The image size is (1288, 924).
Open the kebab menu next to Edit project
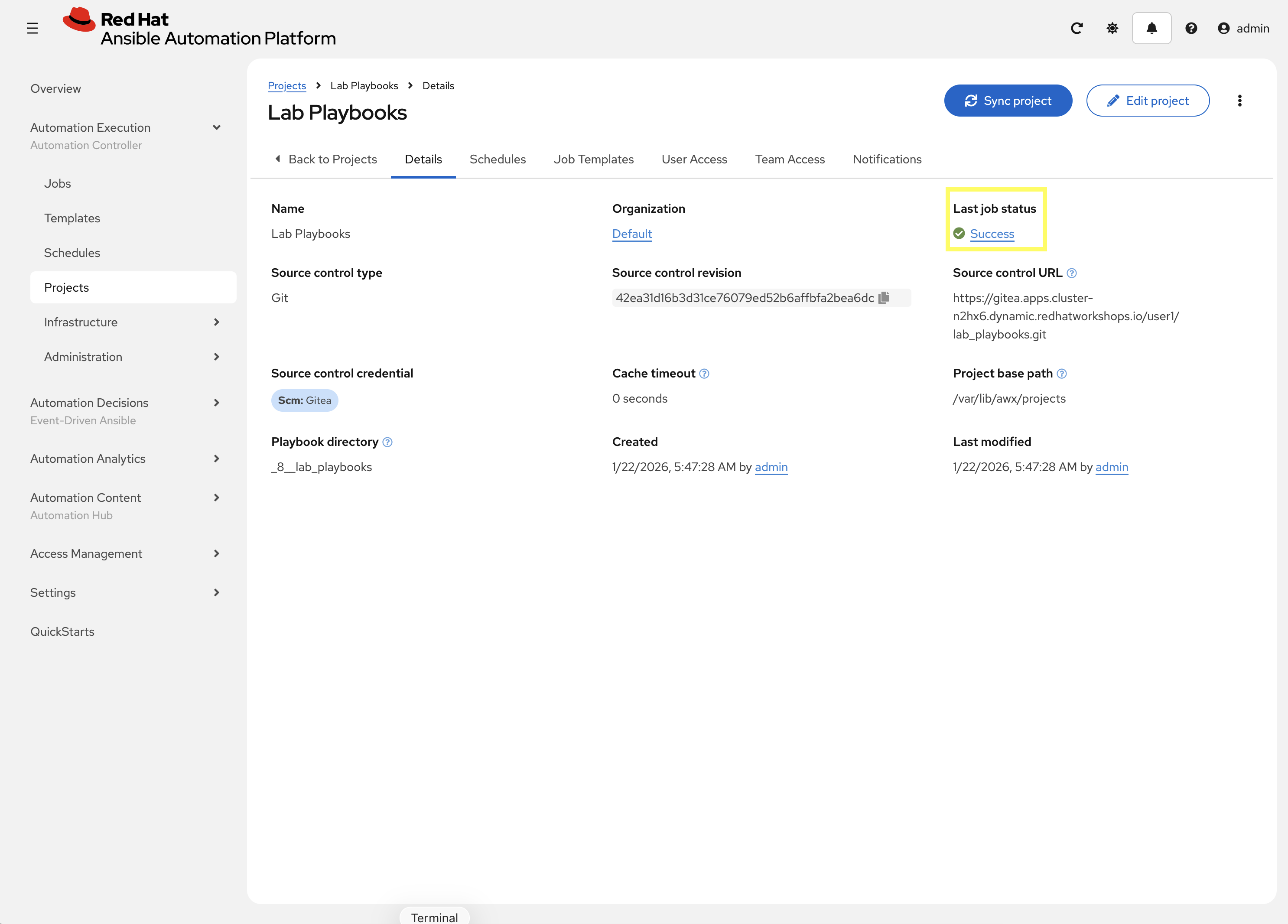point(1240,101)
